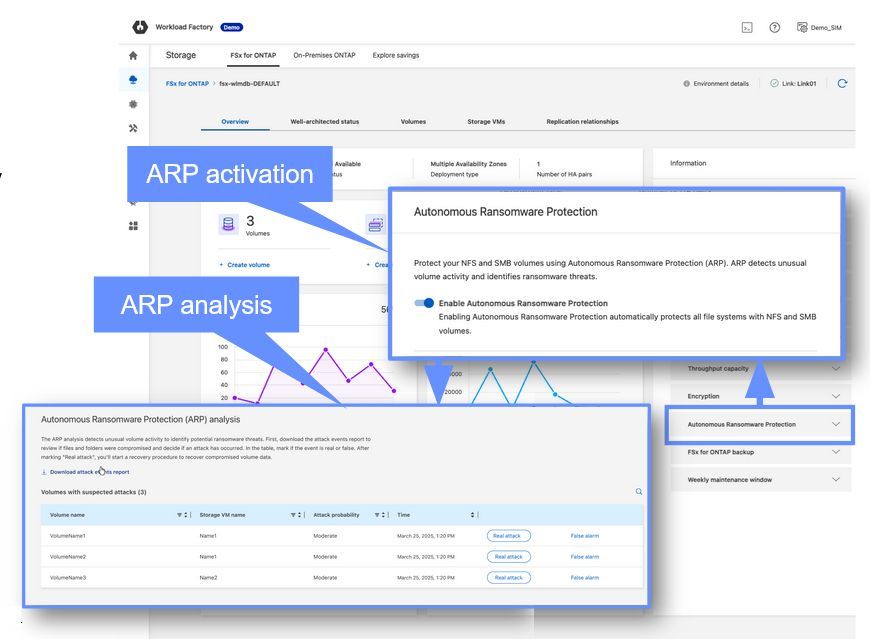This screenshot has width=870, height=639.
Task: Mark VolumeName1 as False alarm
Action: (x=585, y=536)
